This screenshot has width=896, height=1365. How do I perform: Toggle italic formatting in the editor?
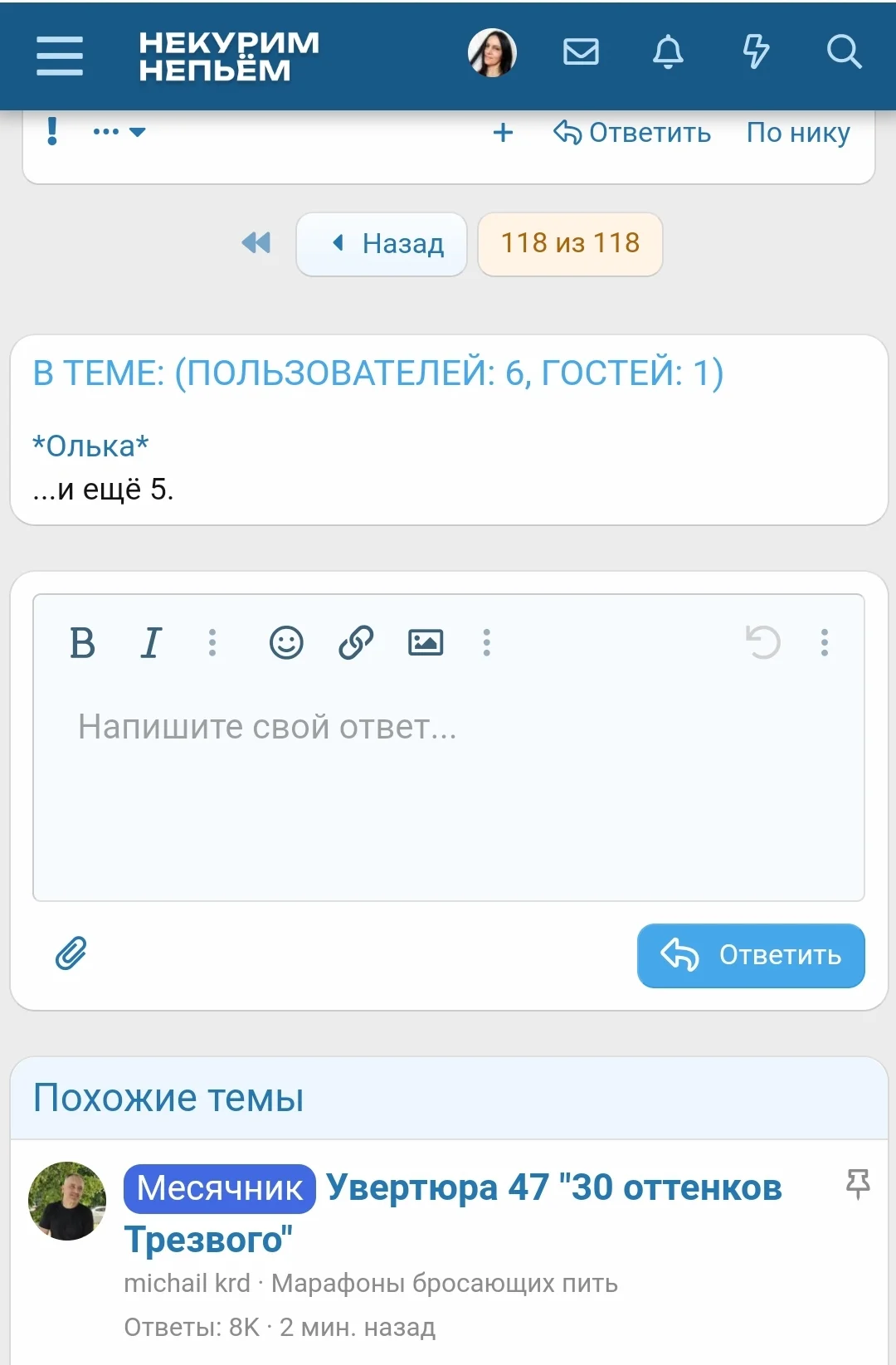(x=150, y=642)
